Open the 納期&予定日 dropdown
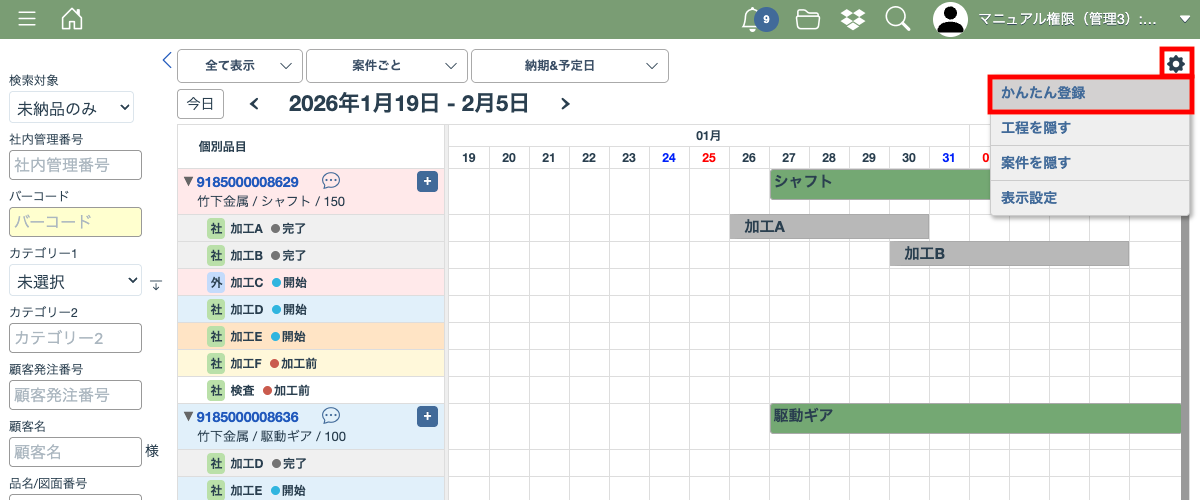The image size is (1200, 500). (x=569, y=66)
